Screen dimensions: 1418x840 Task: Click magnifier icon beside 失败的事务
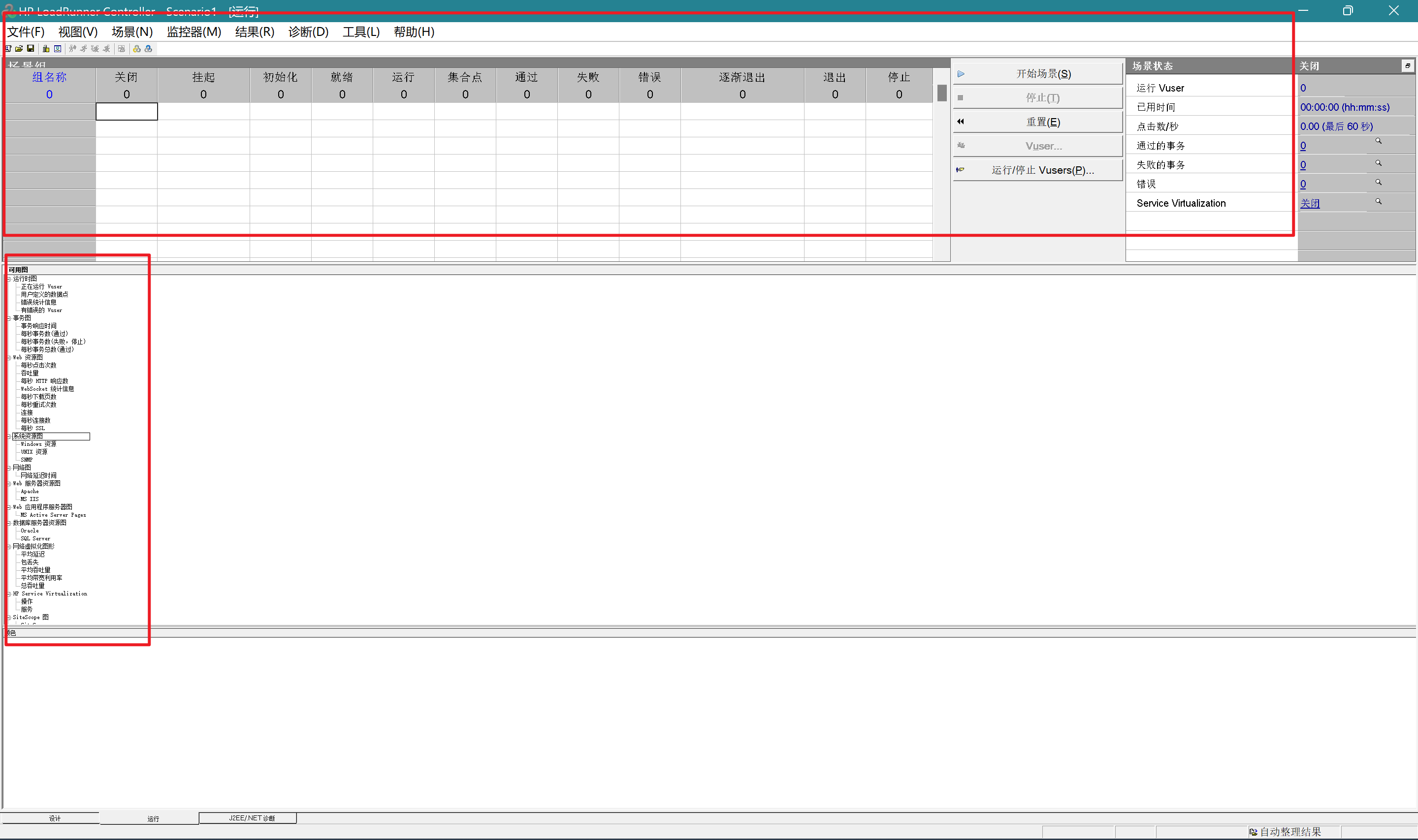(1378, 163)
